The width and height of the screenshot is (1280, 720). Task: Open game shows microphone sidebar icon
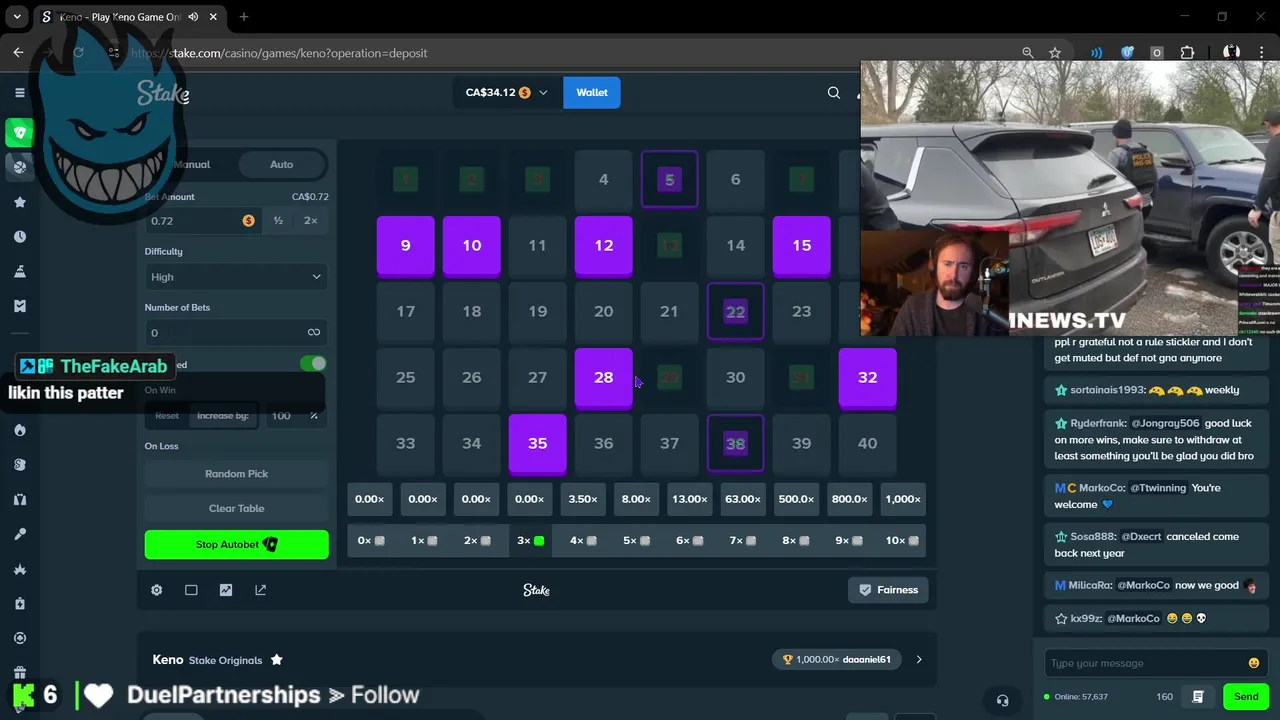(x=19, y=534)
